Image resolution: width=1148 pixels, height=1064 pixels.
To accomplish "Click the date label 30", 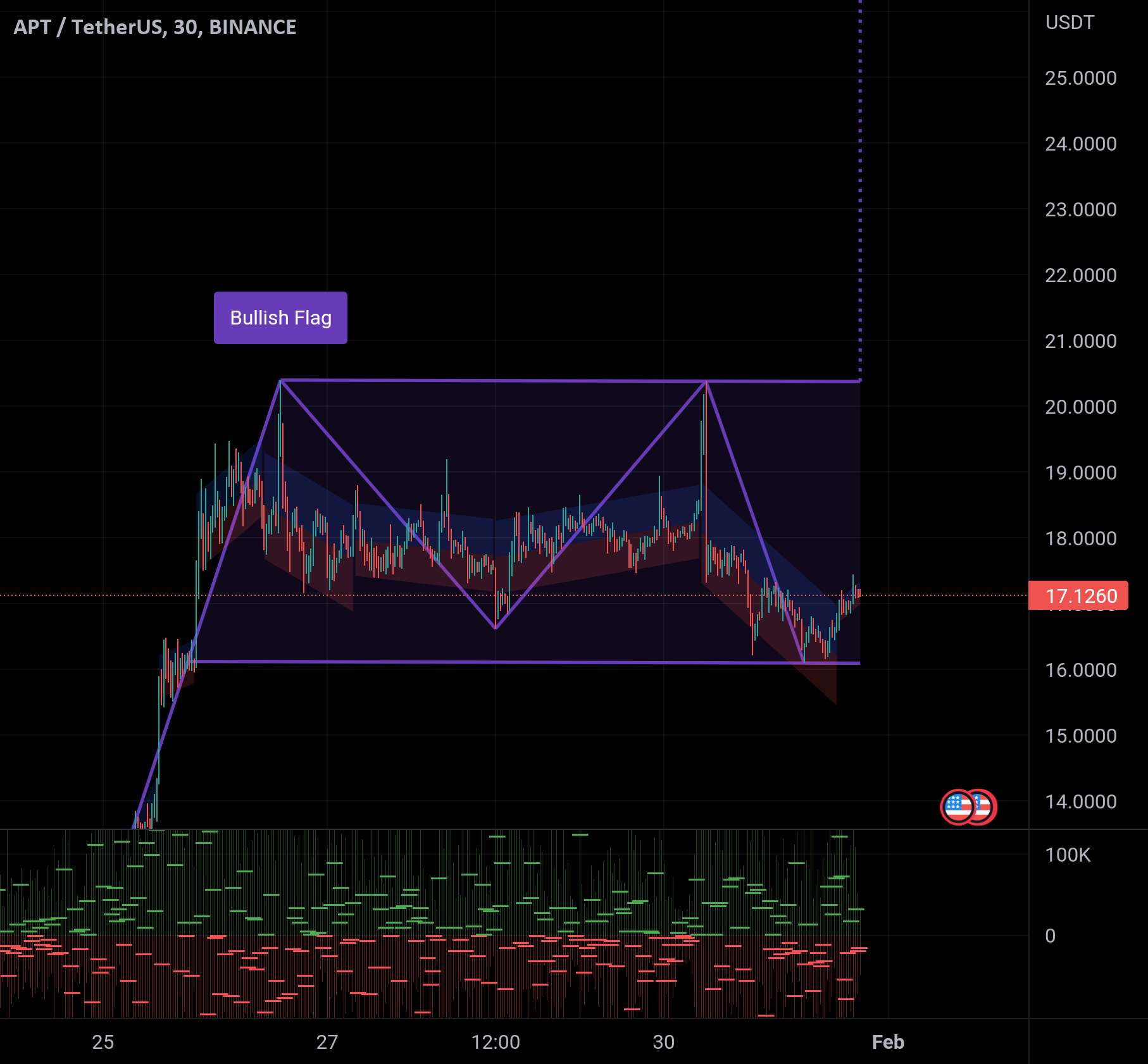I will pyautogui.click(x=664, y=1042).
